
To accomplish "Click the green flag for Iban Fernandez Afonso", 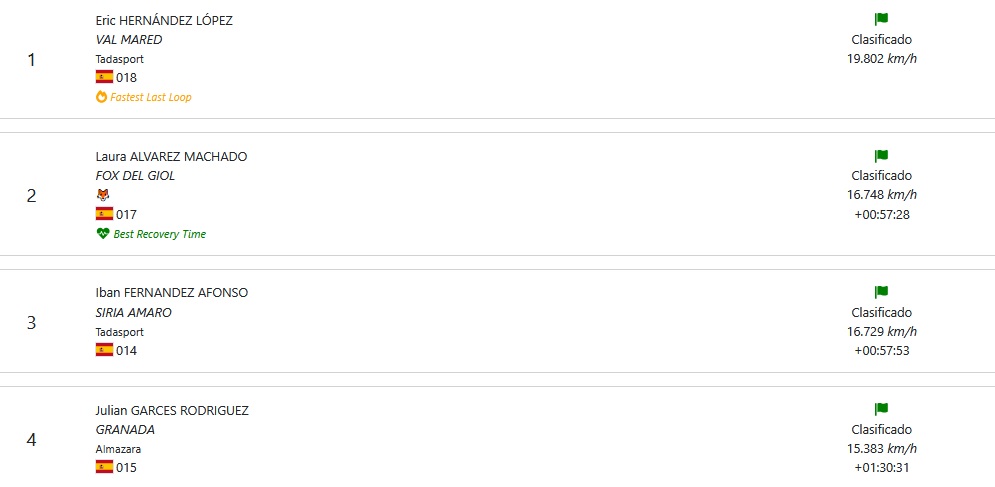I will tap(881, 292).
